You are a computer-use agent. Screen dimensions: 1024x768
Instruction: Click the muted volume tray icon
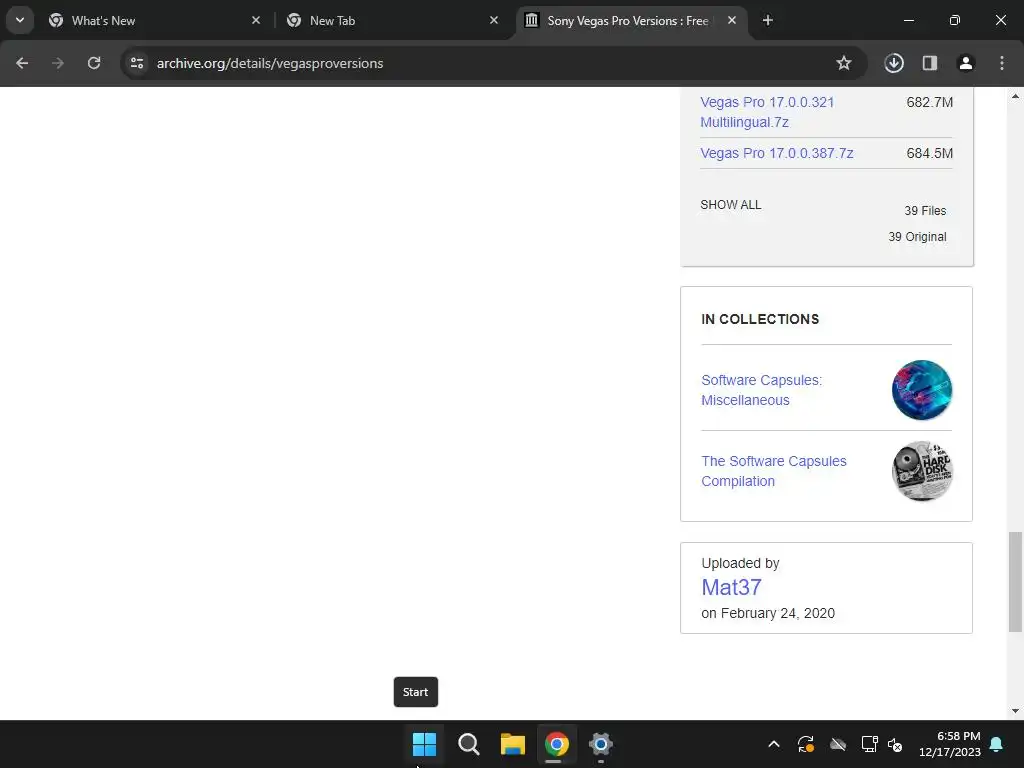click(x=895, y=744)
